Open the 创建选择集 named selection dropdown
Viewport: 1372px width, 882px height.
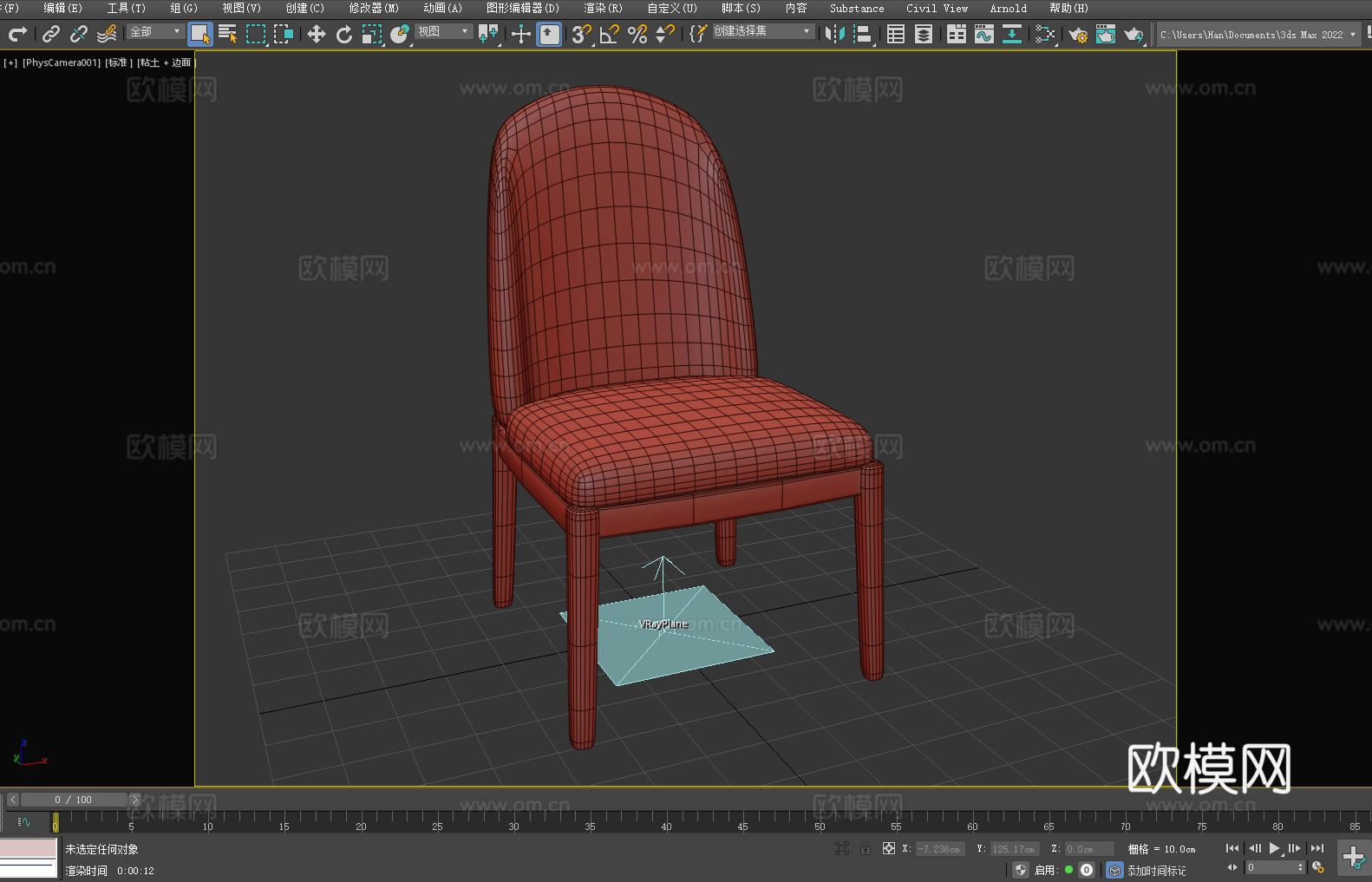[763, 31]
